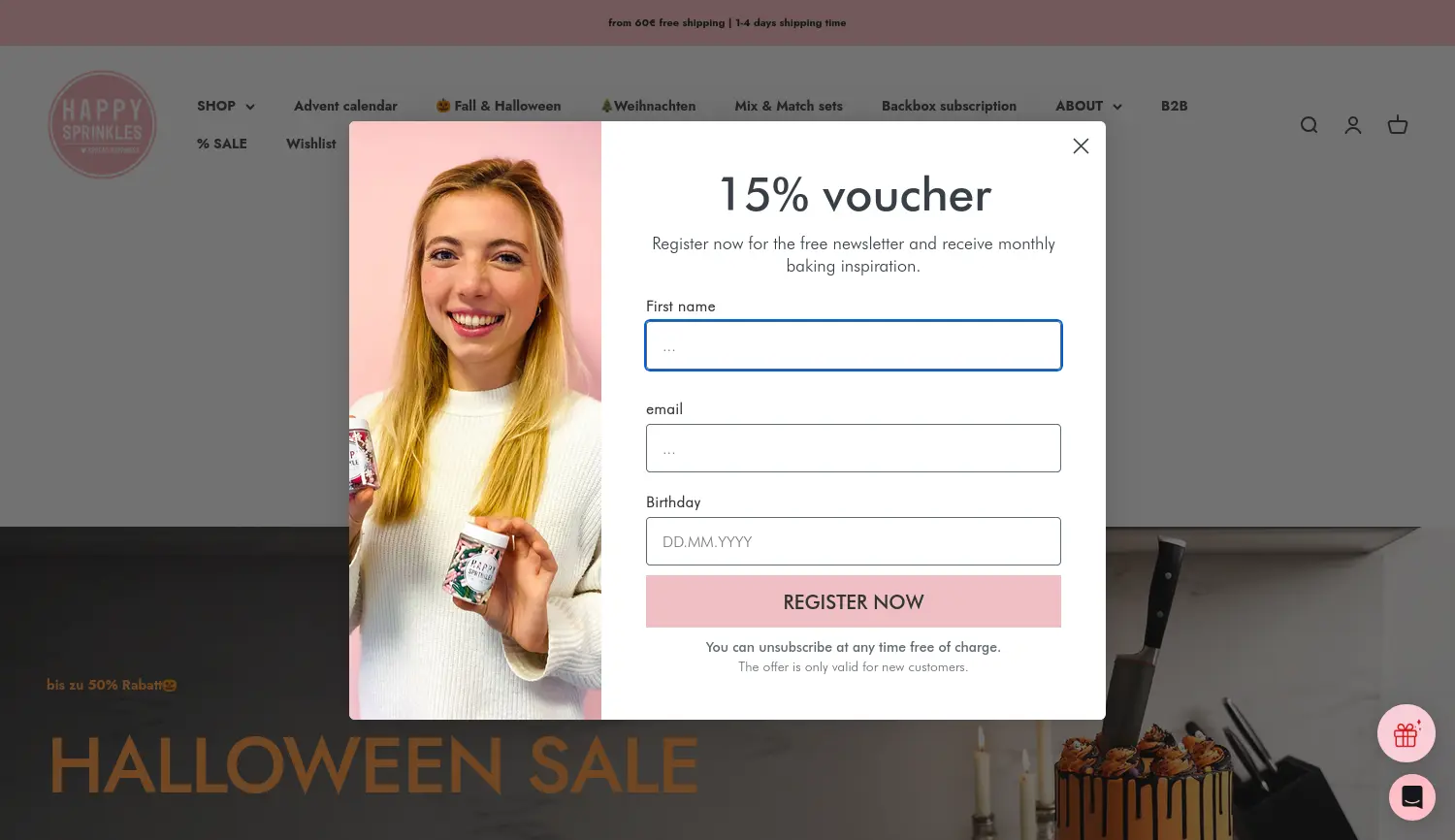
Task: Open the % SALE link
Action: click(x=222, y=144)
